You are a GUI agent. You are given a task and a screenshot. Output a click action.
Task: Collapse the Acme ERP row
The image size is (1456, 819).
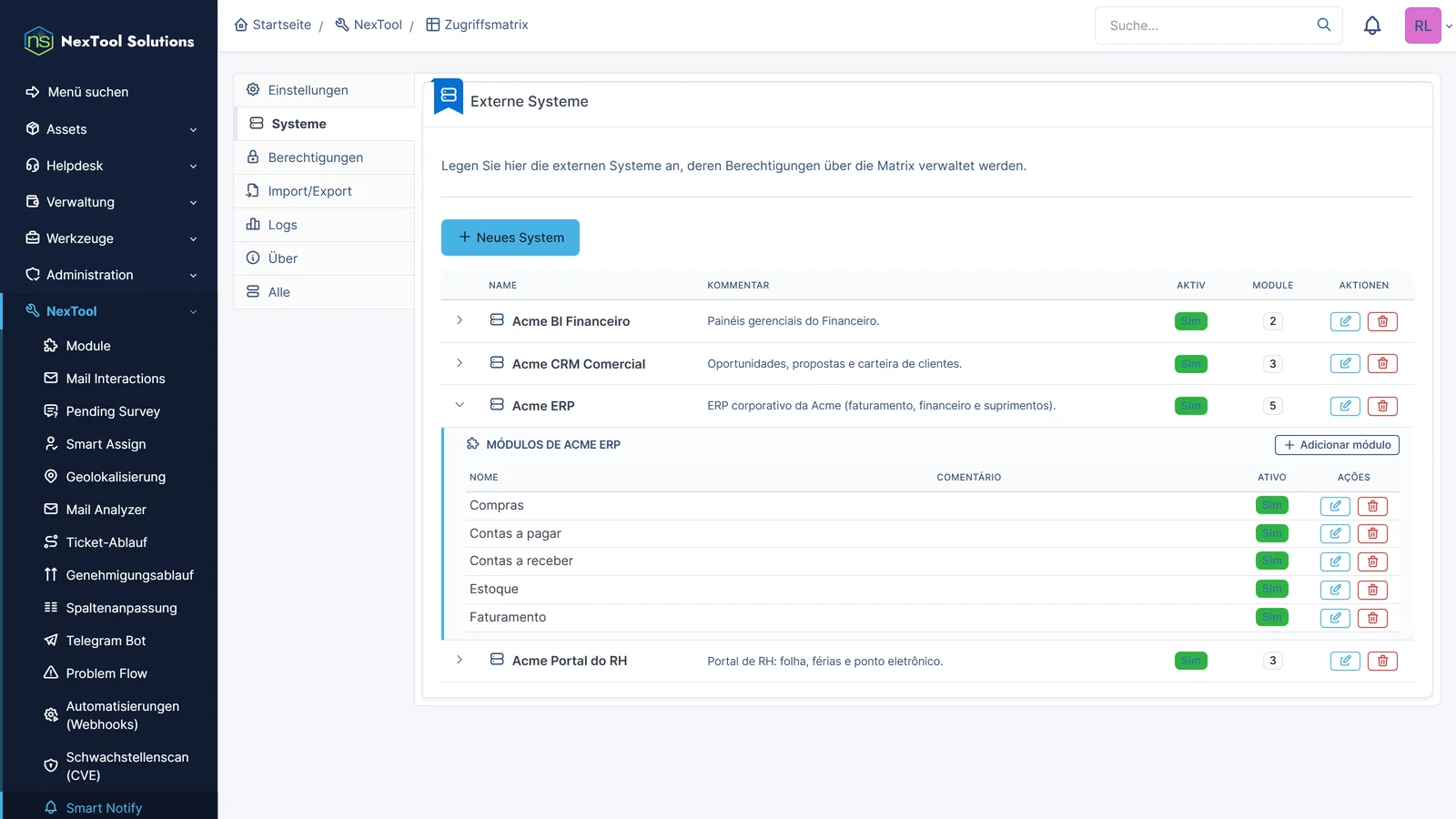(460, 405)
